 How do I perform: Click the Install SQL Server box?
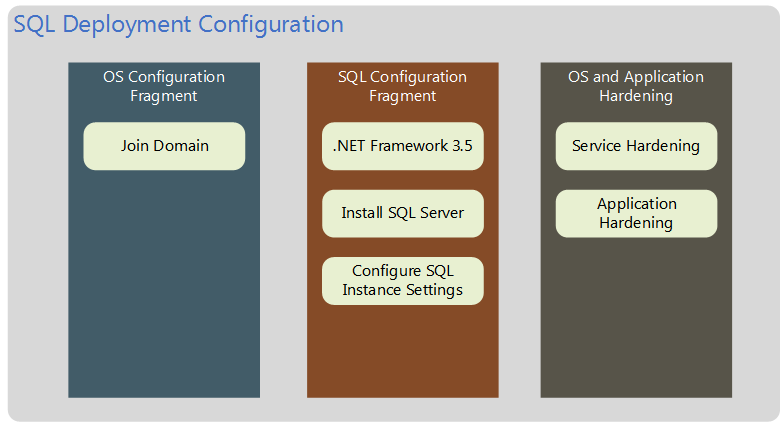[402, 213]
